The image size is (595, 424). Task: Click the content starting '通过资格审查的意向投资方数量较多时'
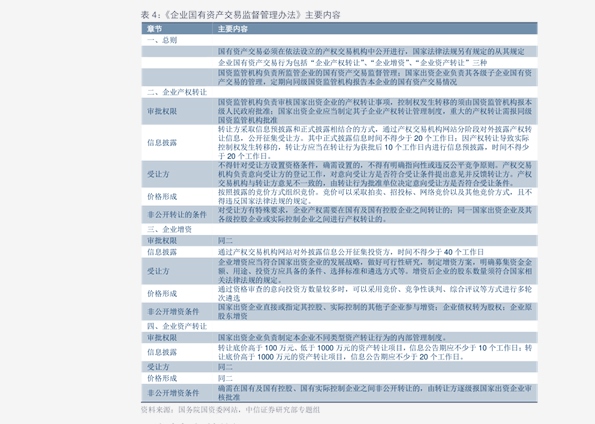pyautogui.click(x=375, y=293)
